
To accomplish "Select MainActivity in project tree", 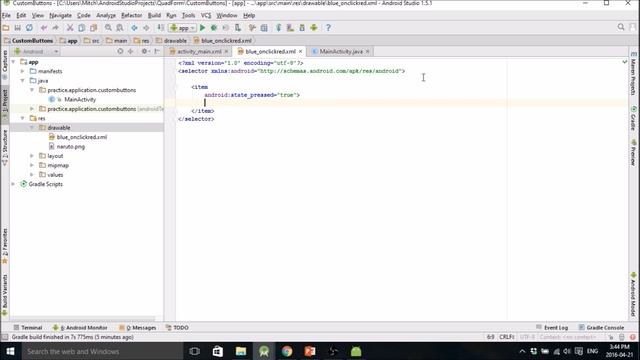I will tap(80, 99).
